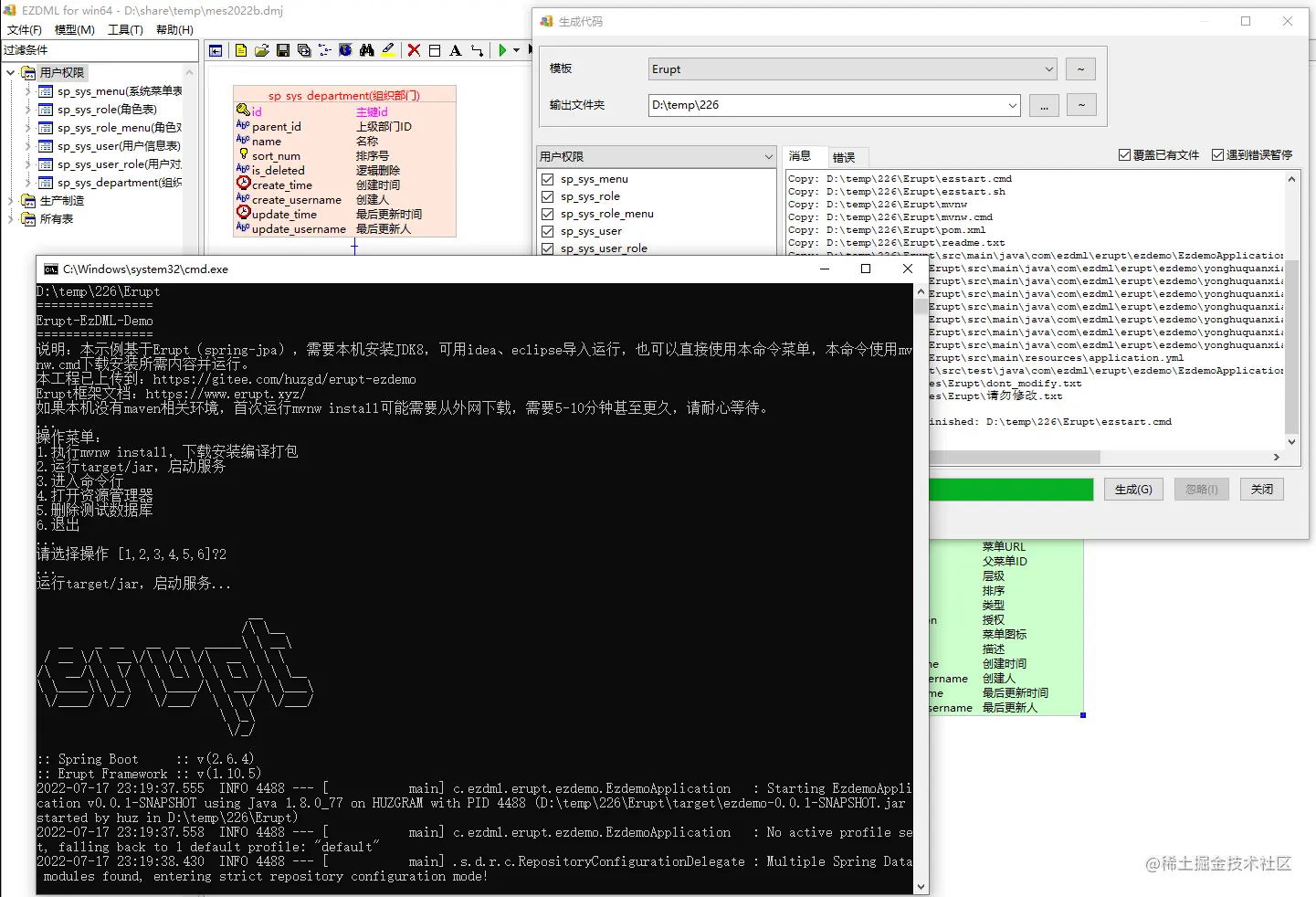Click the folder icon beside 生产制造
Viewport: 1316px width, 897px height.
28,201
